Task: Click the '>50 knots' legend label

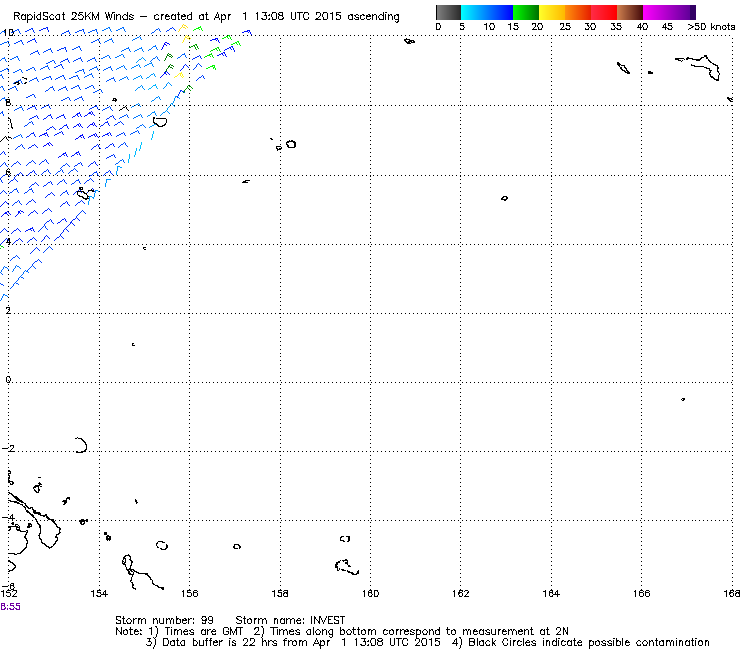Action: 711,27
